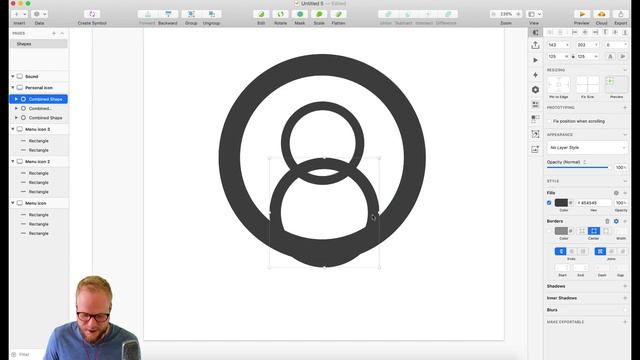Apply the Difference boolean operation
Image resolution: width=640 pixels, height=360 pixels.
(448, 14)
